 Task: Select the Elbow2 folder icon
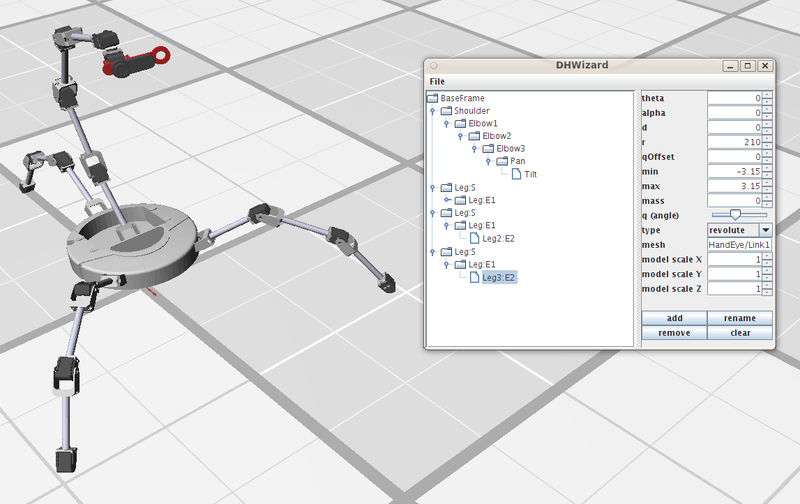(x=474, y=136)
